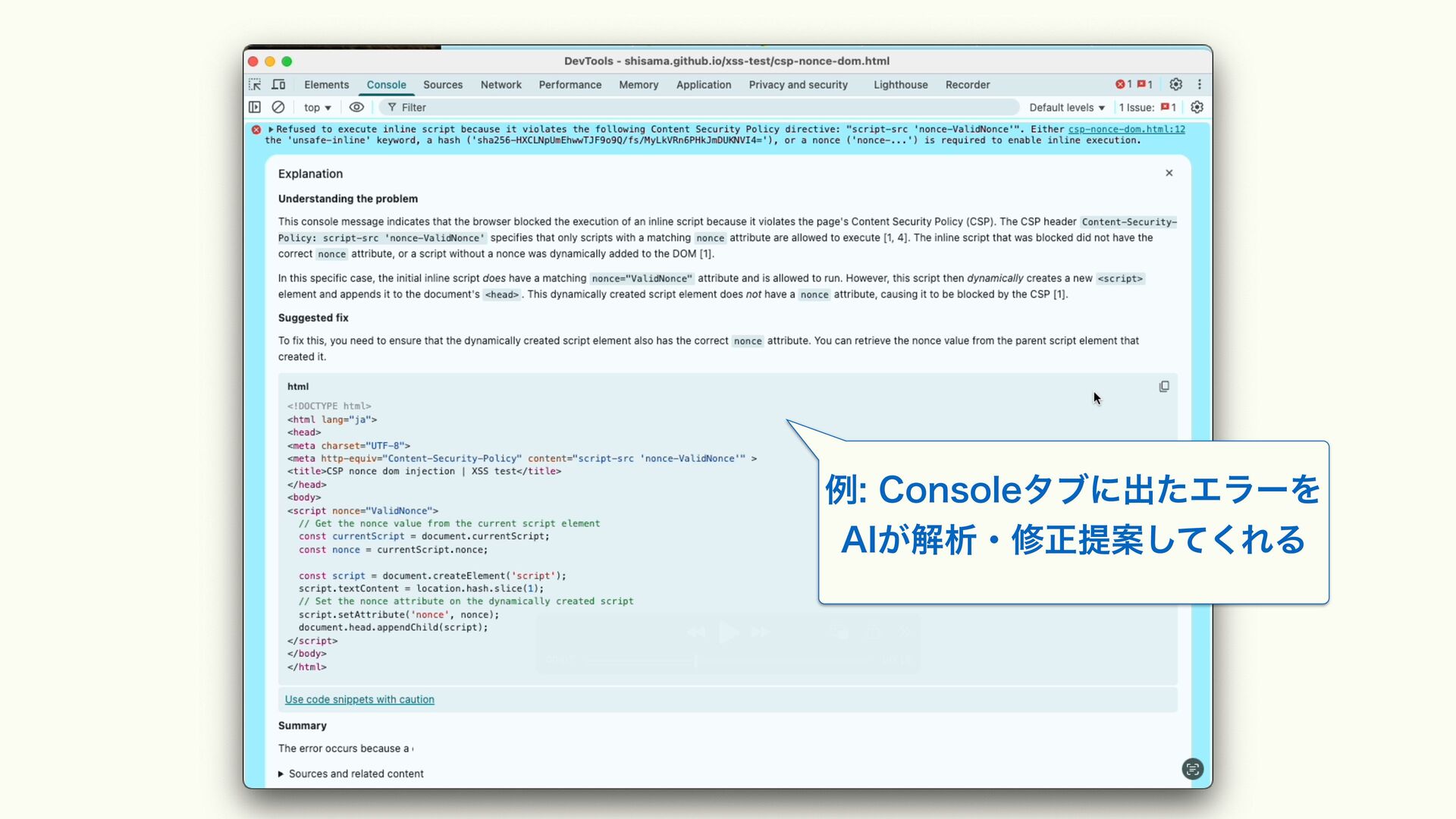Screen dimensions: 1456x819
Task: Click the AI assistance button at the bottom right
Action: (x=1192, y=769)
